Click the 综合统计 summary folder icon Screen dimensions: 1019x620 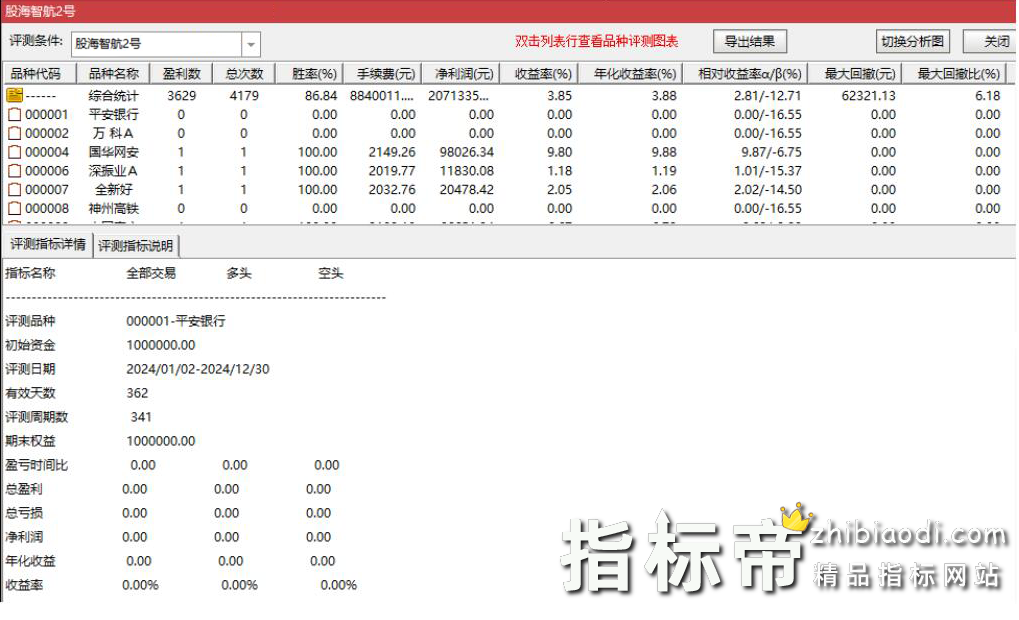point(14,96)
